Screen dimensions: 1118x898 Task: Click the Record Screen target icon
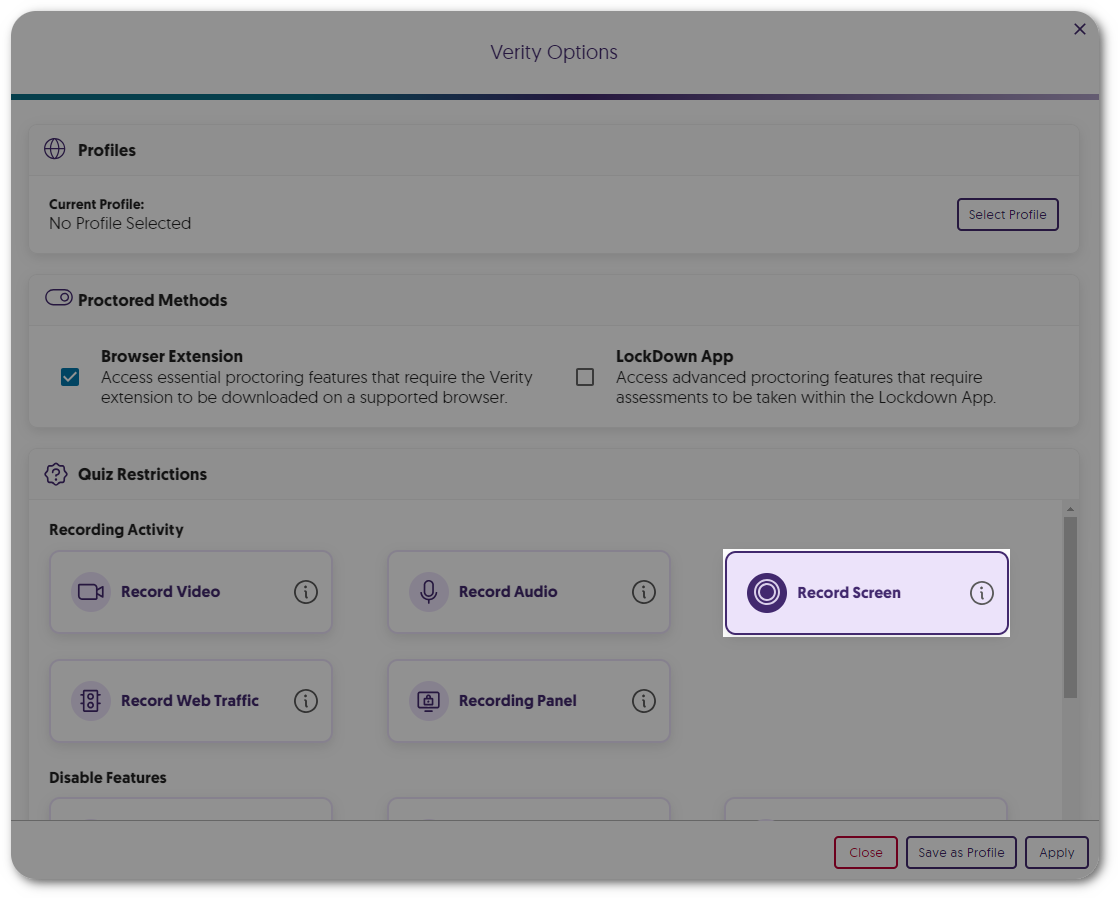[x=766, y=592]
